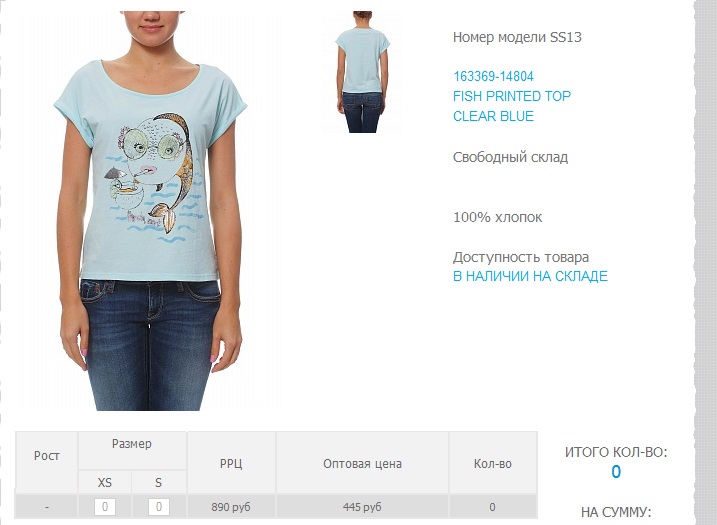
Task: Click the 445 руб wholesale price cell
Action: (363, 507)
